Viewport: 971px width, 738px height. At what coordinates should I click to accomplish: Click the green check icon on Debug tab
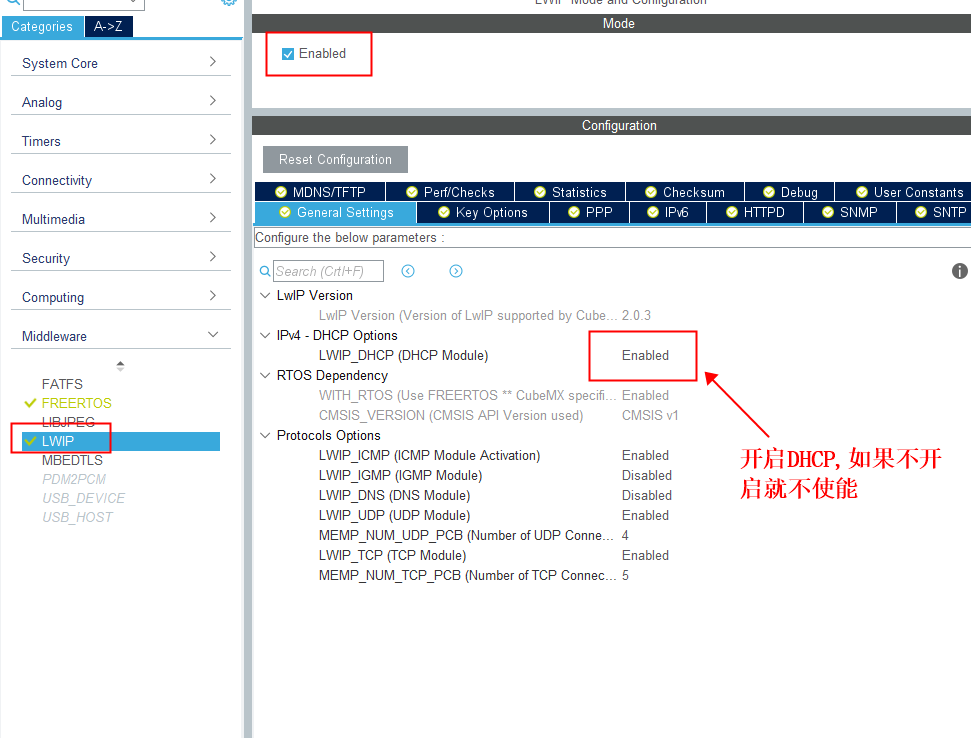click(x=767, y=191)
